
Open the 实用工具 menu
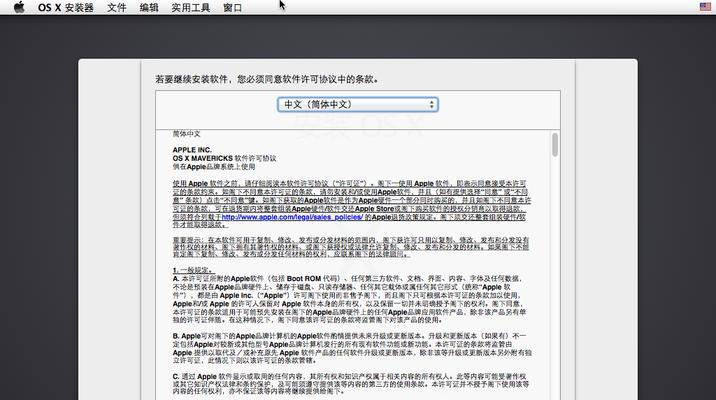pos(191,8)
